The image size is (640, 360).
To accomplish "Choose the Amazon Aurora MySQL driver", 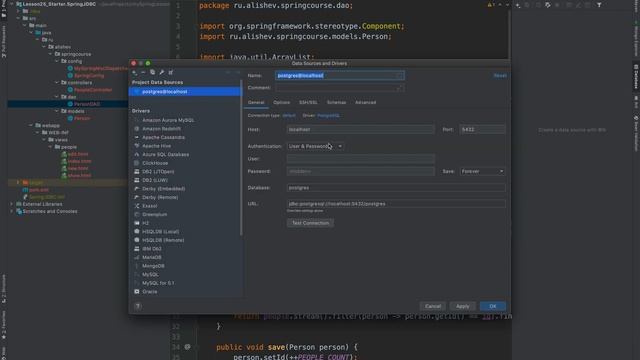I will (168, 120).
